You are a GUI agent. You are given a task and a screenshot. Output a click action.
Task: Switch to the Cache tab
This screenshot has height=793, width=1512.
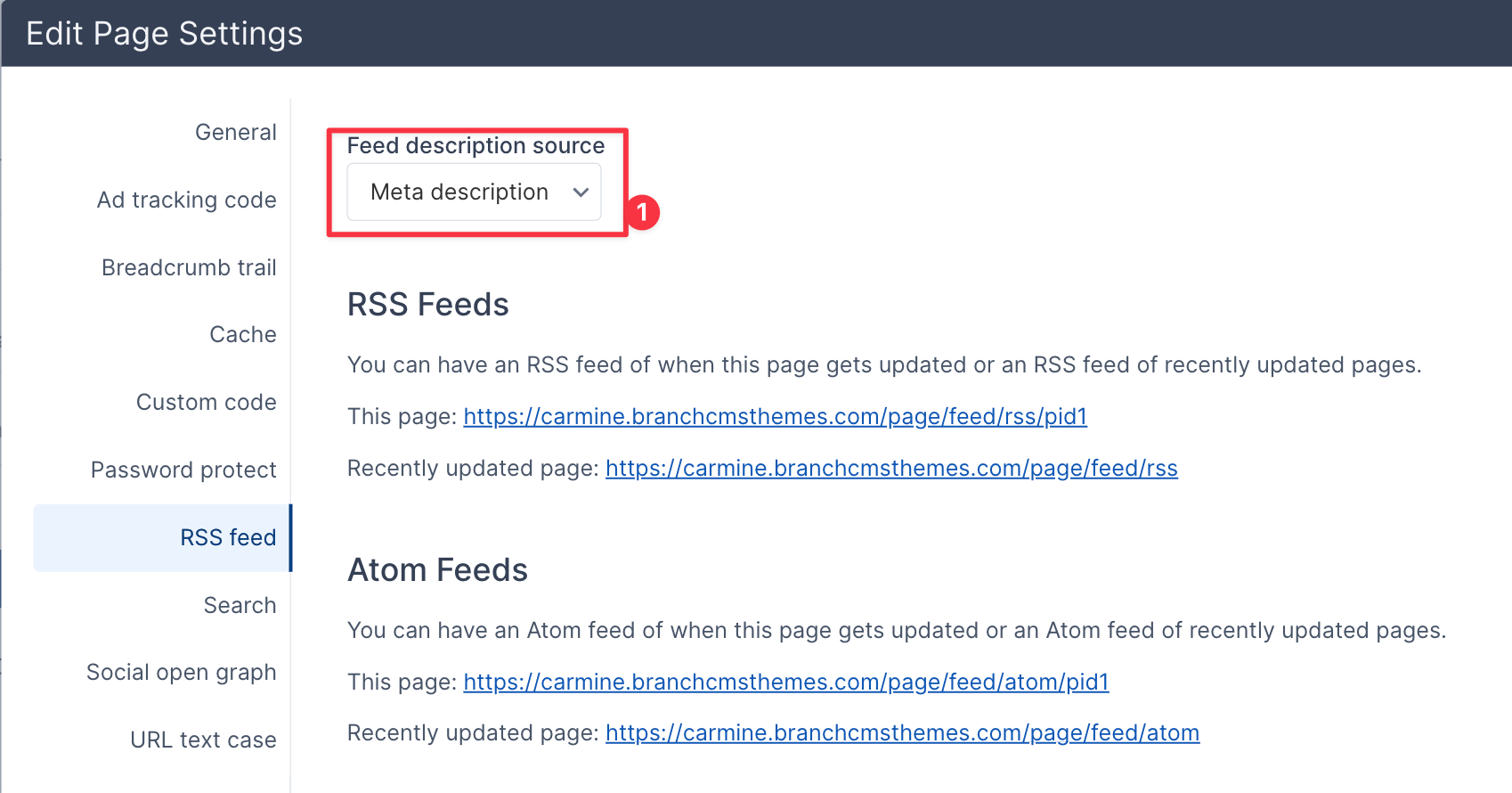click(x=243, y=334)
